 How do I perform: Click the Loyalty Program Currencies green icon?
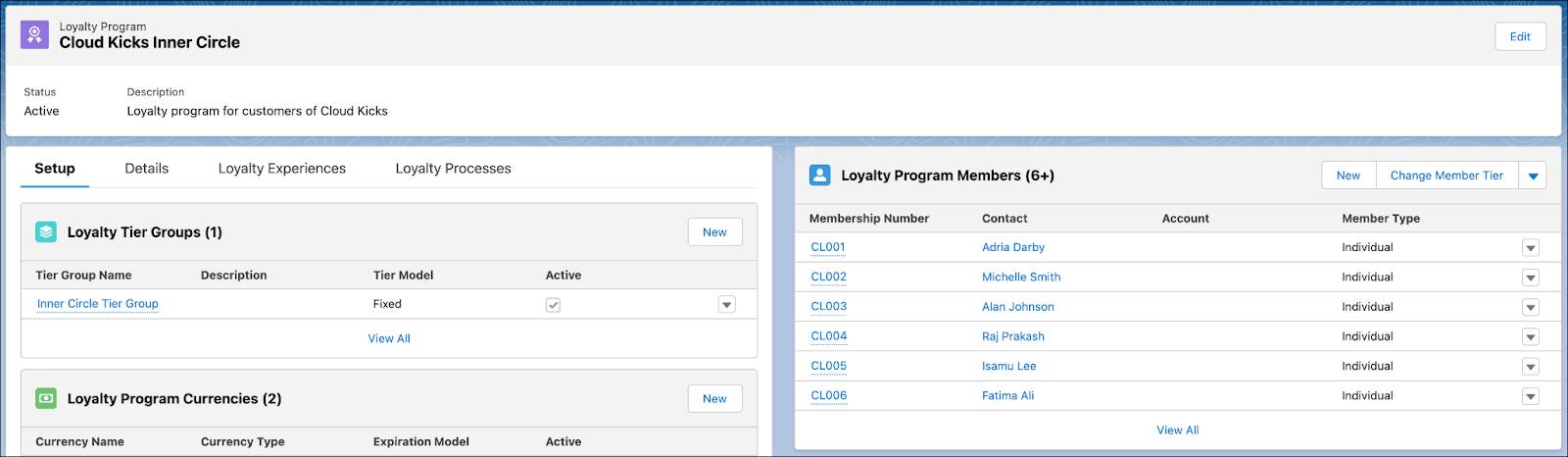click(x=46, y=398)
